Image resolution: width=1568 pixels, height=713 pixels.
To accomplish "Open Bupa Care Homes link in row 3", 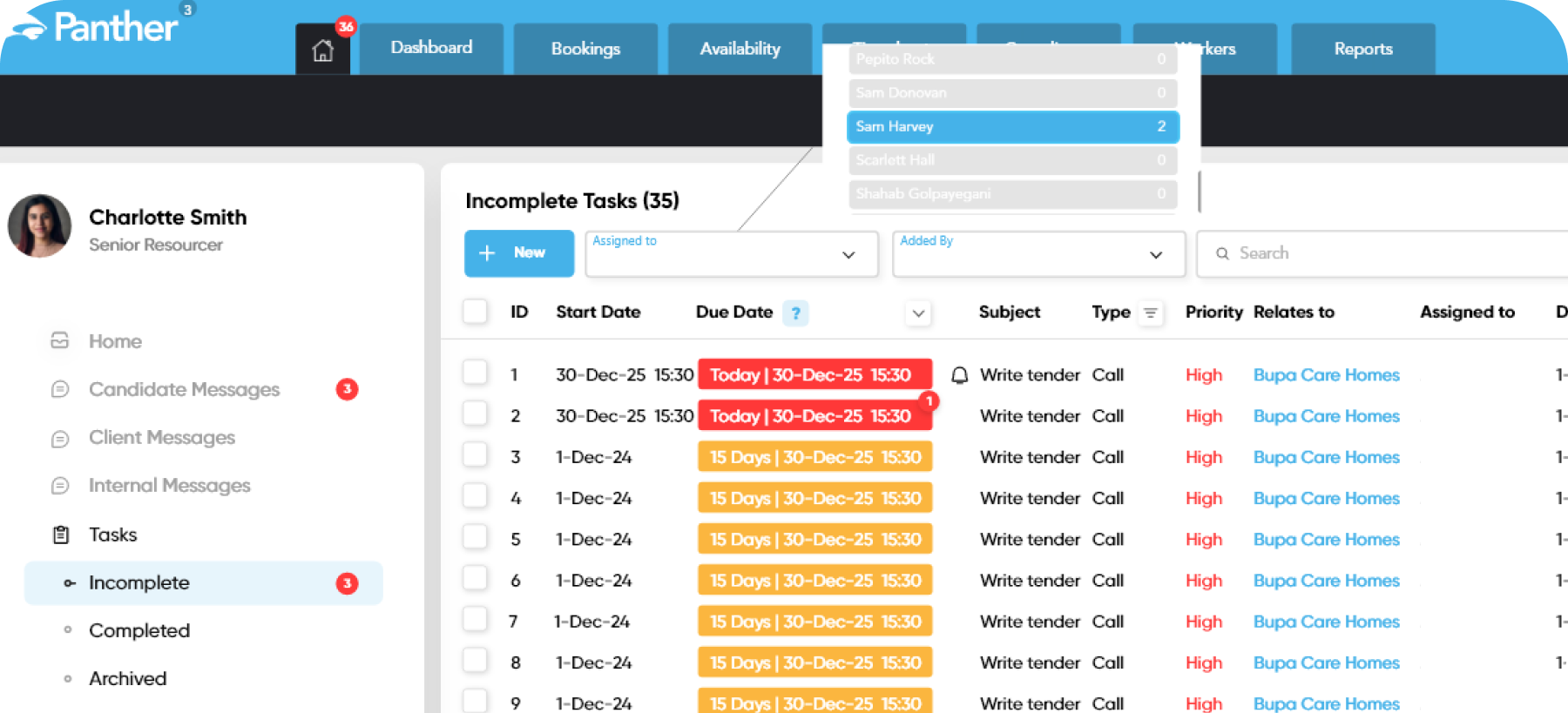I will (x=1326, y=457).
